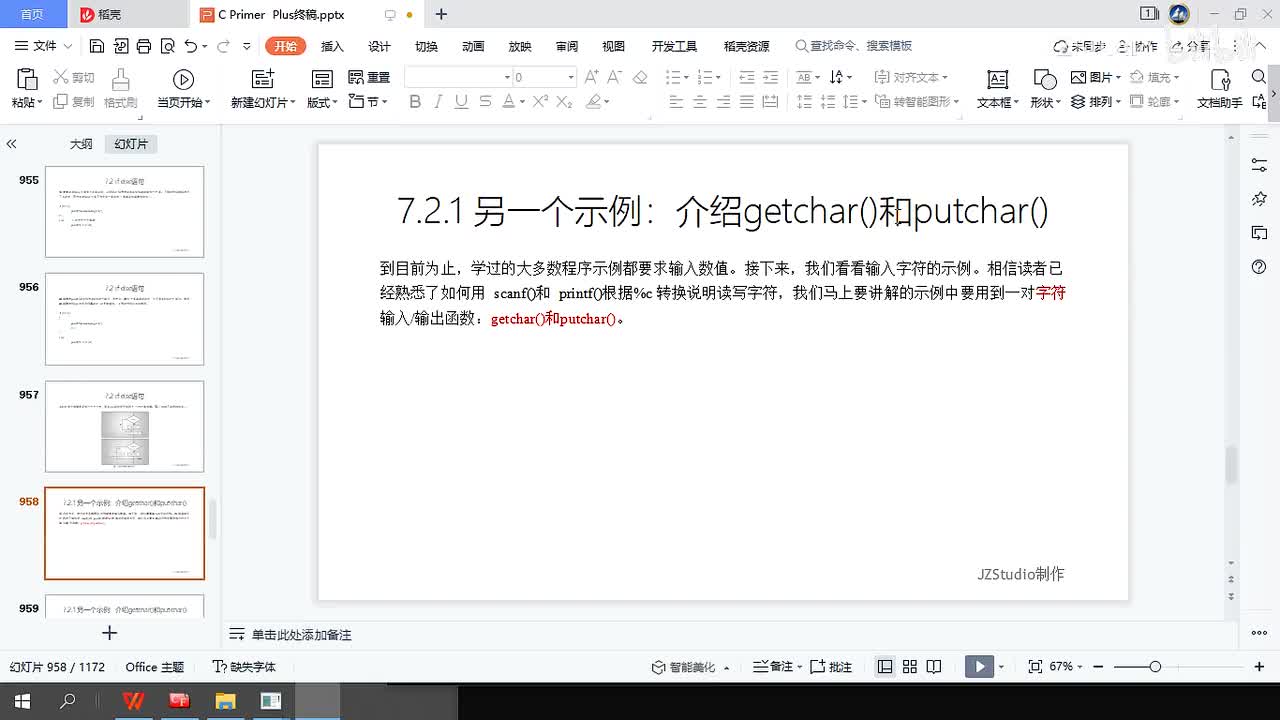Click New Slide (新建幻灯片) icon
The height and width of the screenshot is (720, 1280).
(262, 79)
